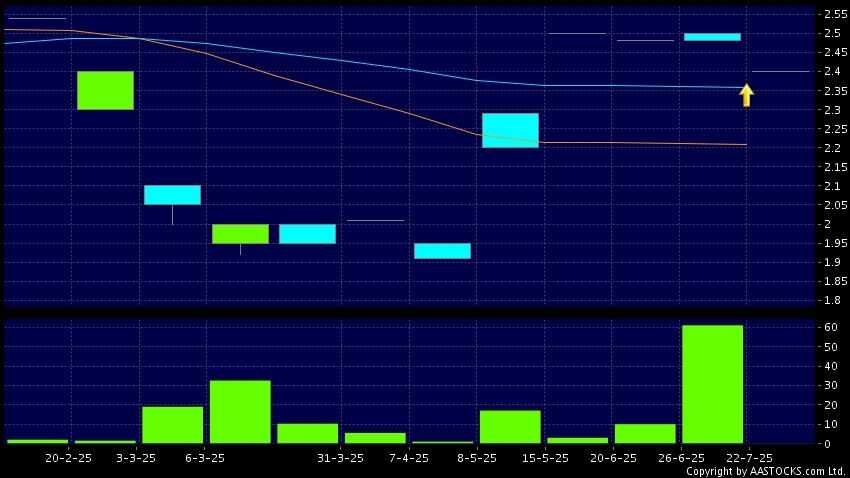Click date label 6-3-25
The width and height of the screenshot is (850, 478).
[x=204, y=458]
